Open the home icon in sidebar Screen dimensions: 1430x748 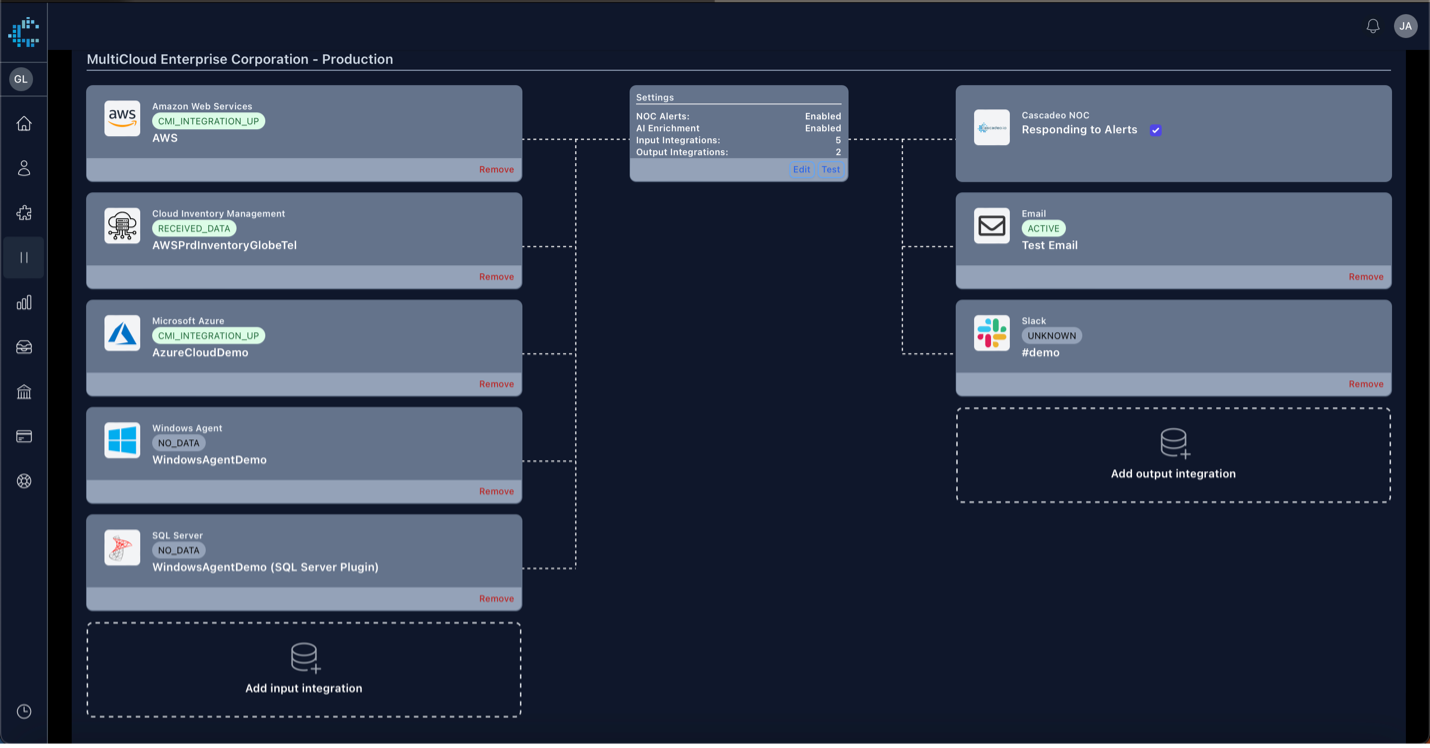tap(24, 123)
